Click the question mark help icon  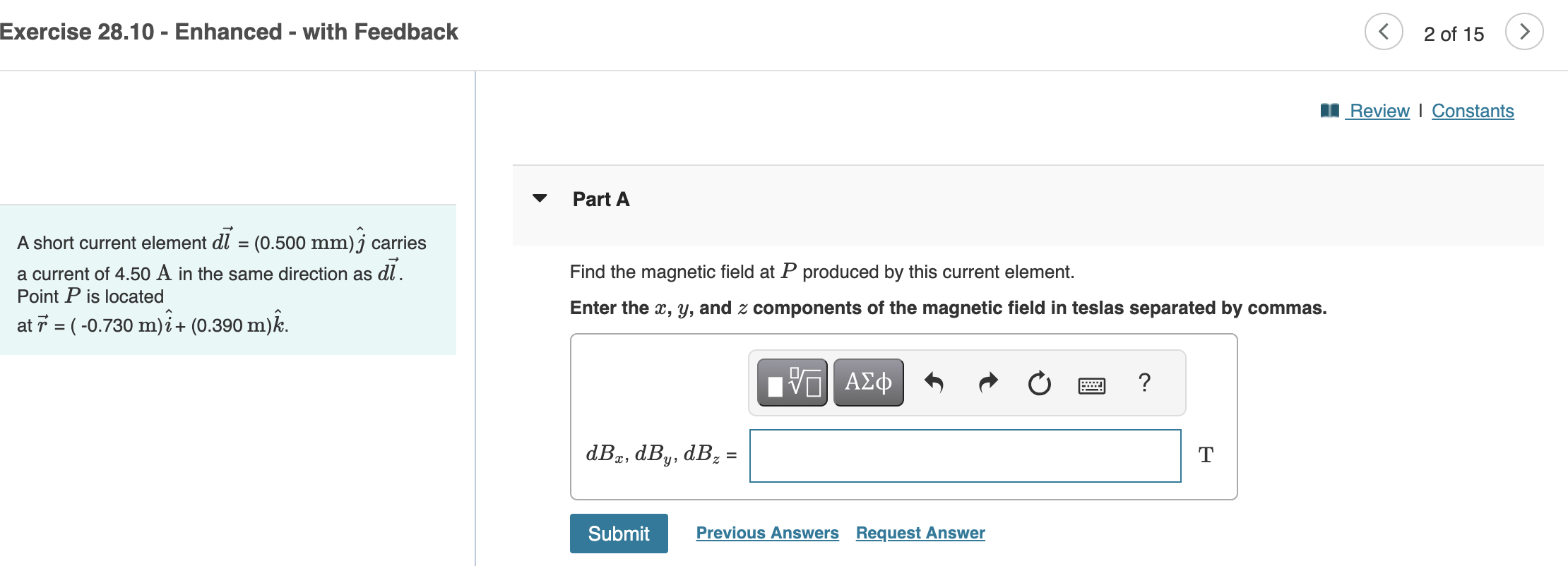tap(1144, 383)
